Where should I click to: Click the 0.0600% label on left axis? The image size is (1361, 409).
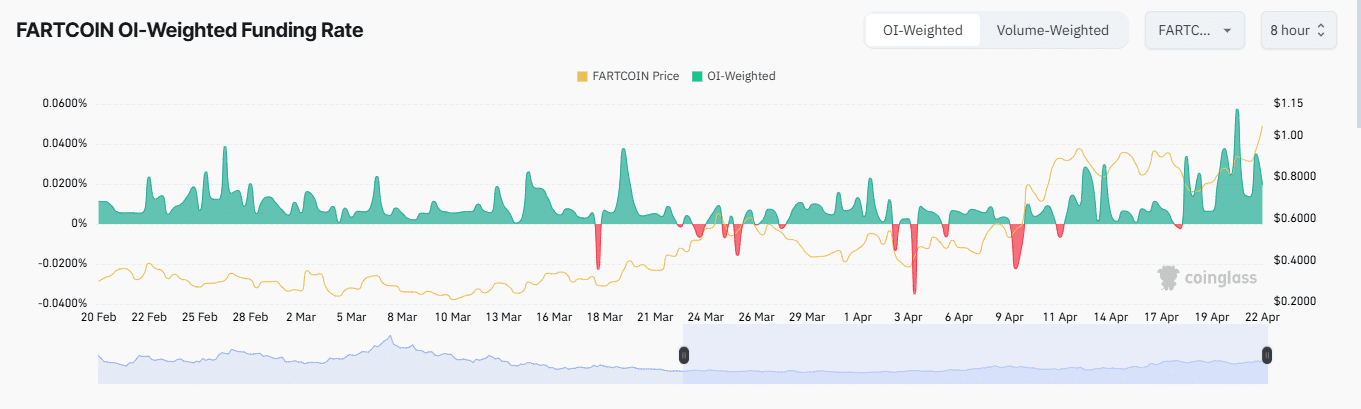tap(65, 104)
